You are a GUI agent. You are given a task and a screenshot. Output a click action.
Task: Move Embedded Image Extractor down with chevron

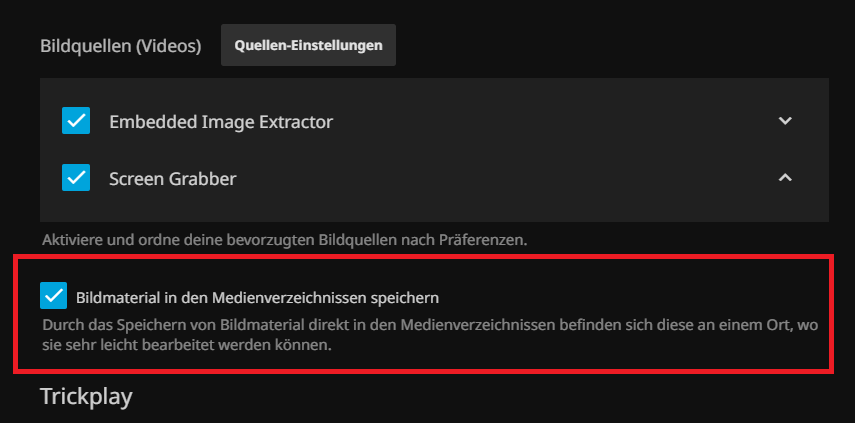[785, 121]
